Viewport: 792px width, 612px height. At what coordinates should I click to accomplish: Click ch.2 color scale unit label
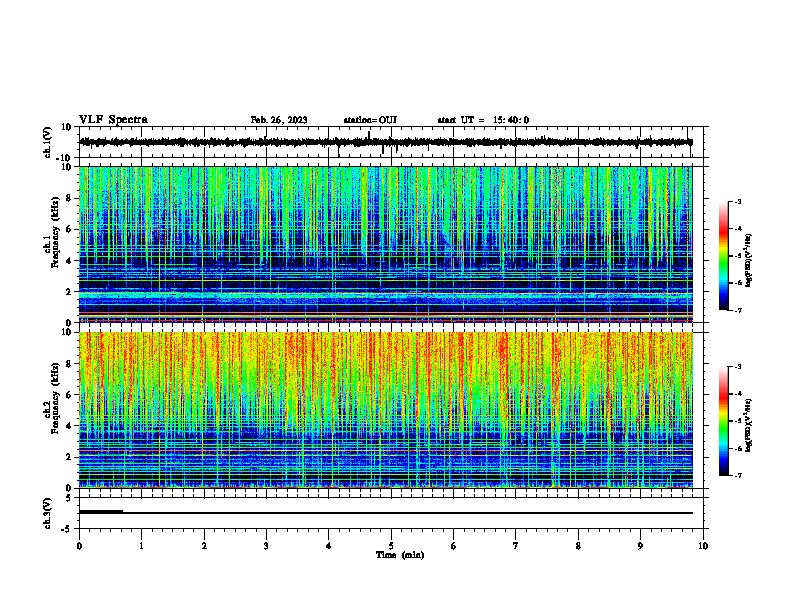click(749, 425)
